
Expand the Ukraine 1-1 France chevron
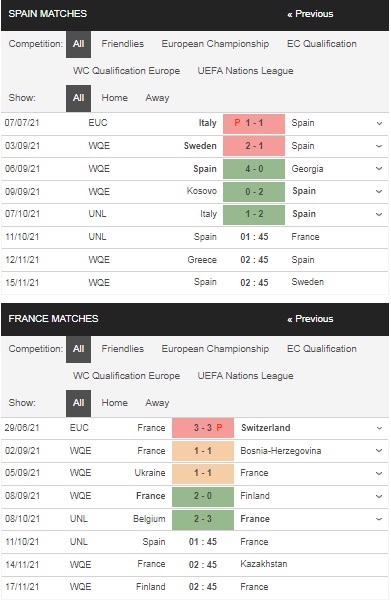click(379, 473)
